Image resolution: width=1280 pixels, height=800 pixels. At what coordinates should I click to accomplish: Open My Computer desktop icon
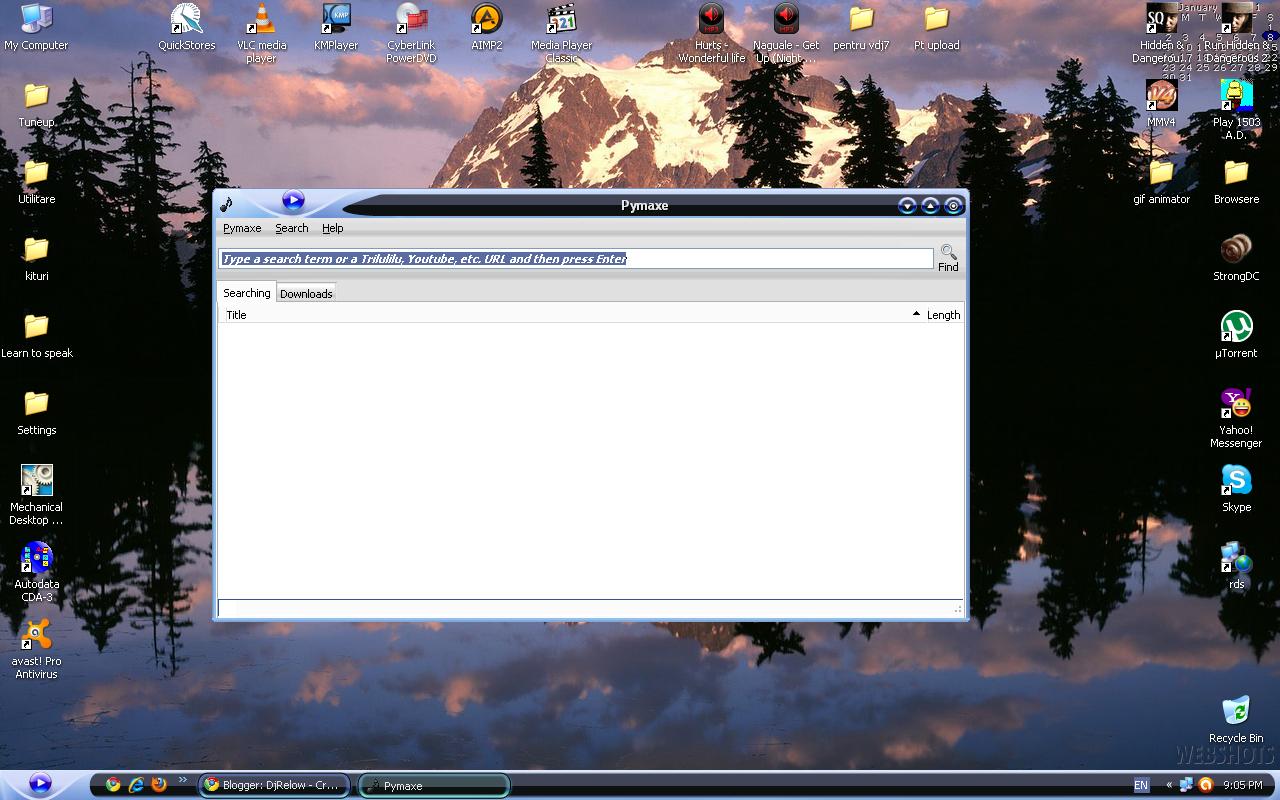click(36, 27)
